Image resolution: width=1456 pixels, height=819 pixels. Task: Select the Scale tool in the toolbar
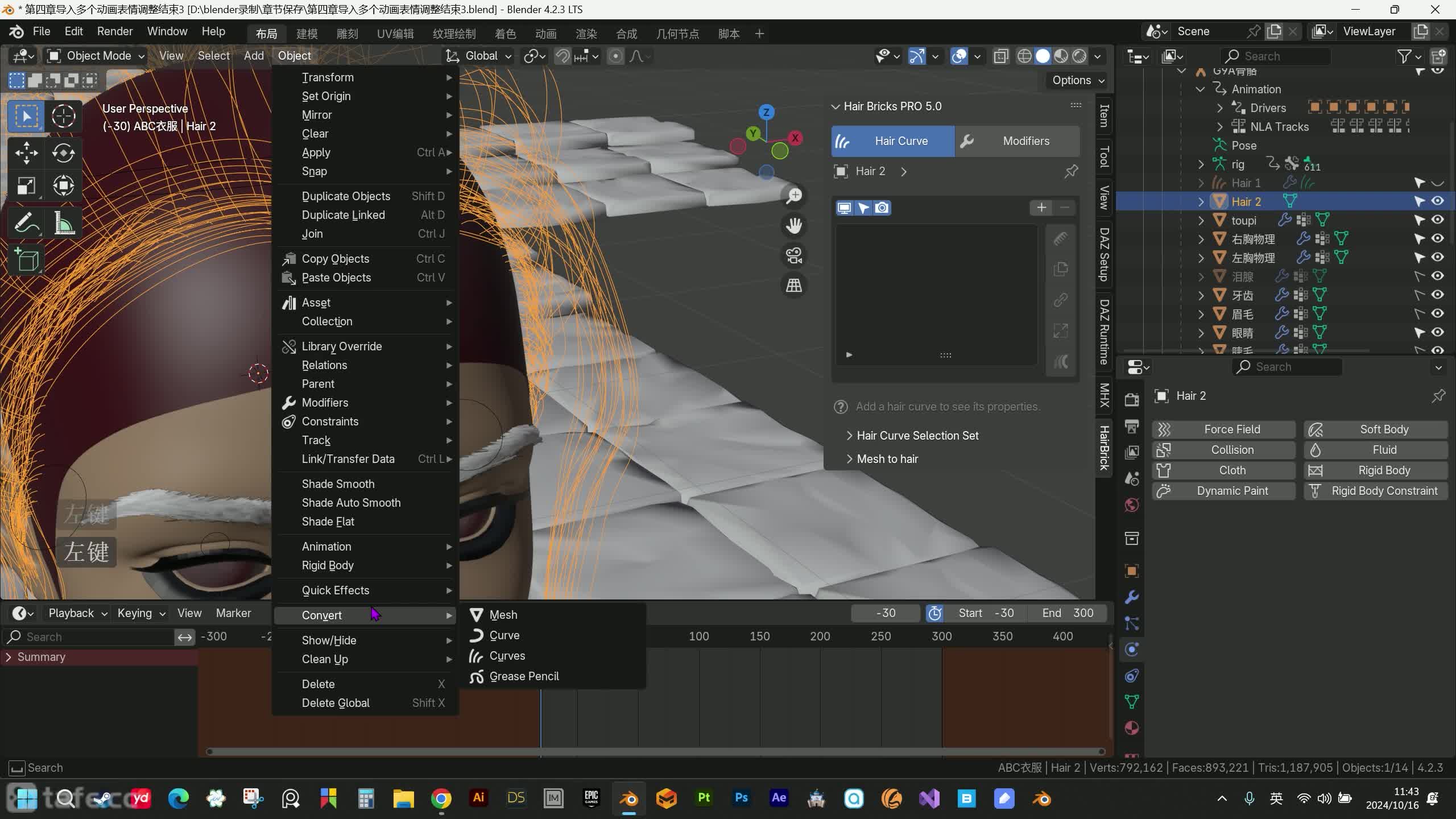pos(26,186)
